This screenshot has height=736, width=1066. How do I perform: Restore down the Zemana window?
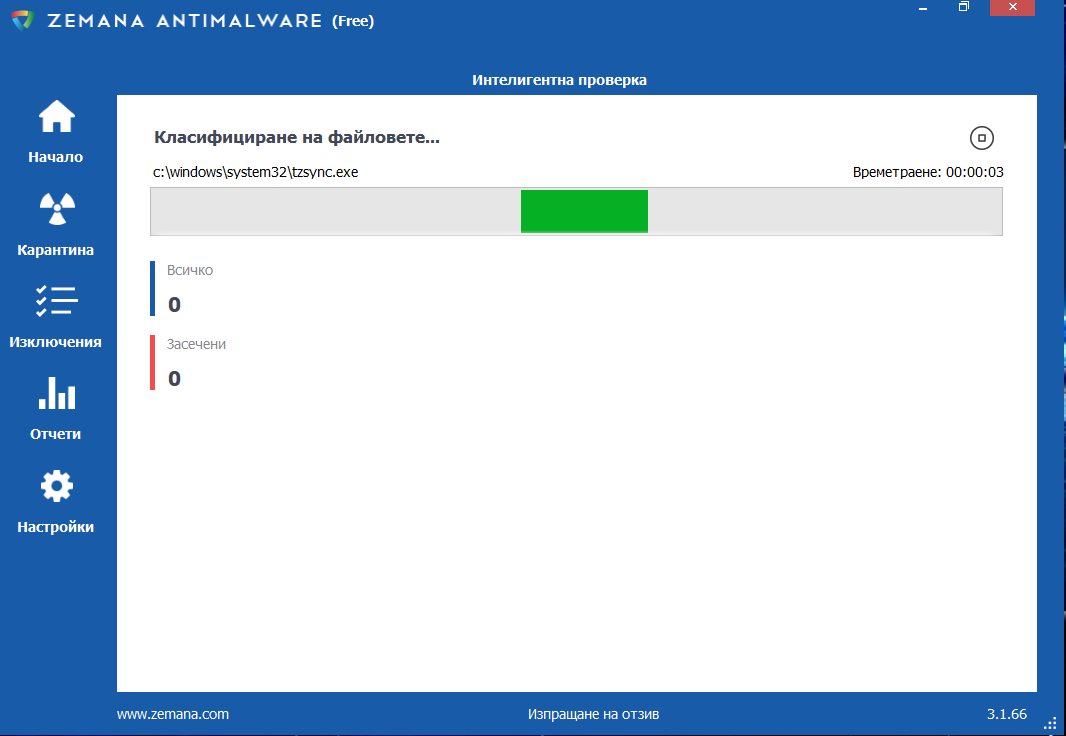[x=963, y=7]
